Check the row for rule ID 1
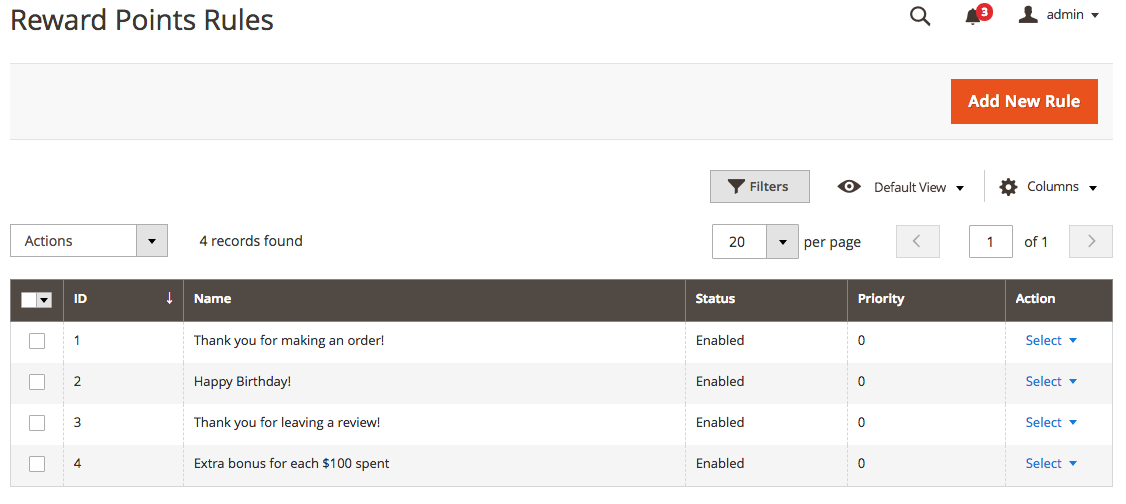Viewport: 1126px width, 504px height. coord(37,341)
